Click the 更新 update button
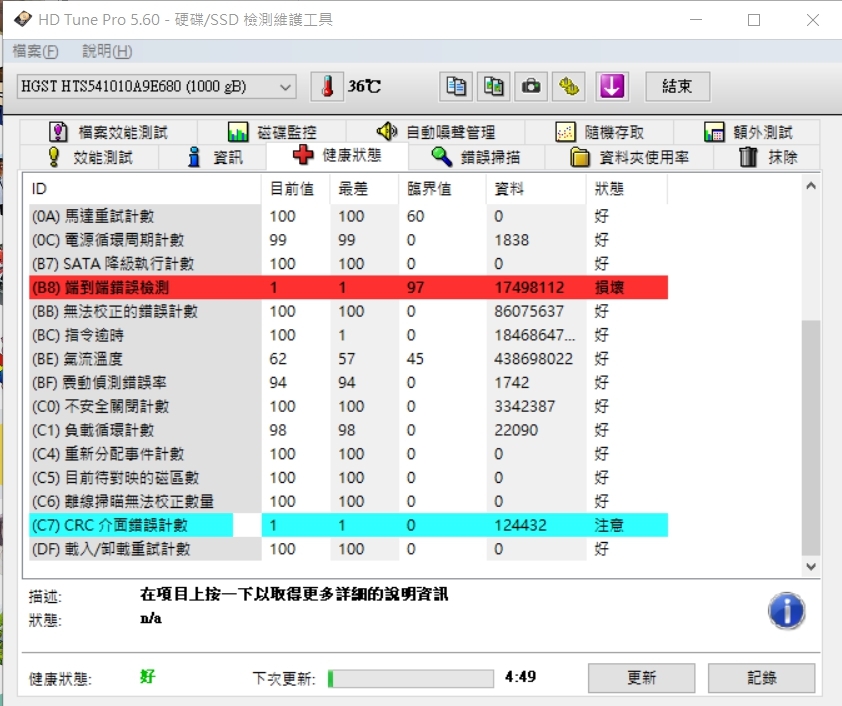842x706 pixels. (641, 678)
